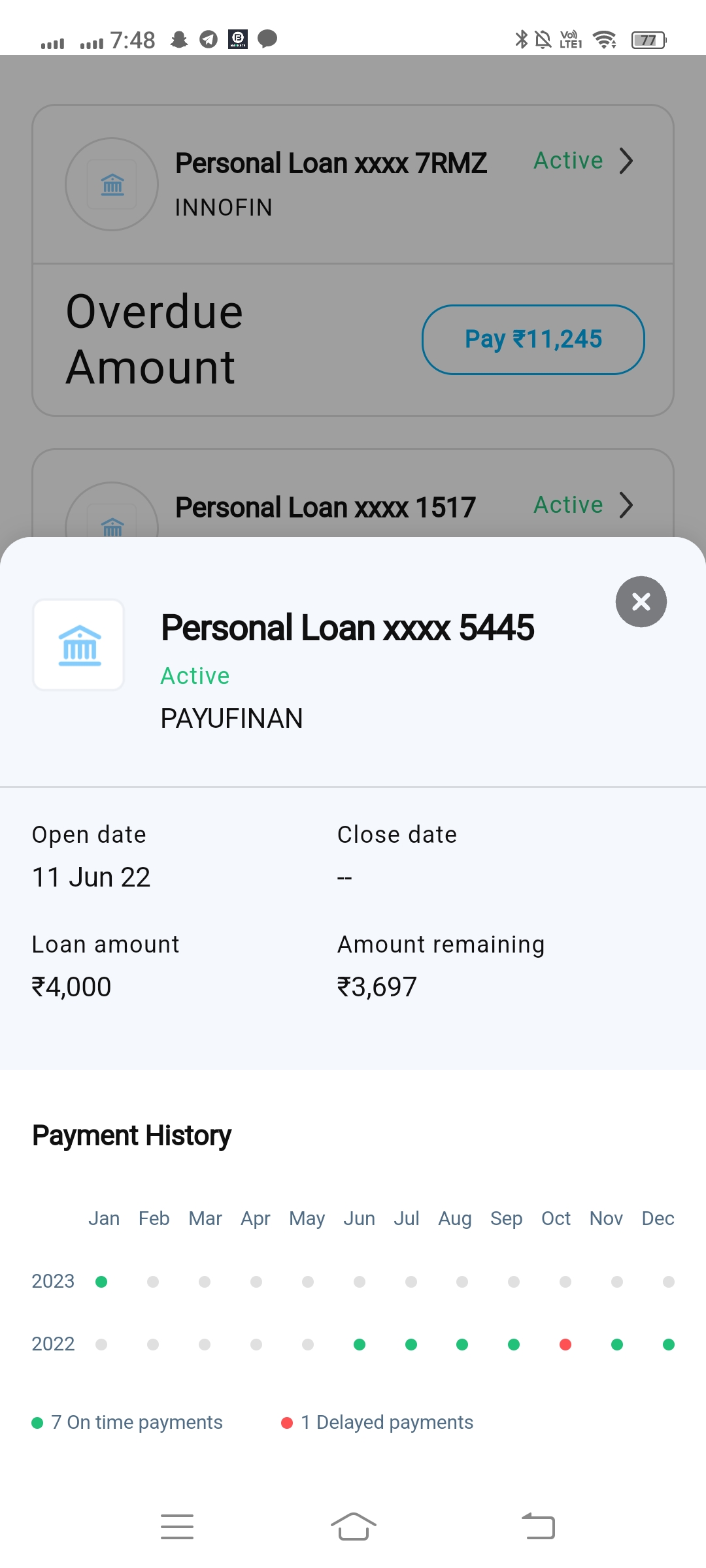Tap the Android home navigation icon
This screenshot has width=706, height=1568.
353,1527
